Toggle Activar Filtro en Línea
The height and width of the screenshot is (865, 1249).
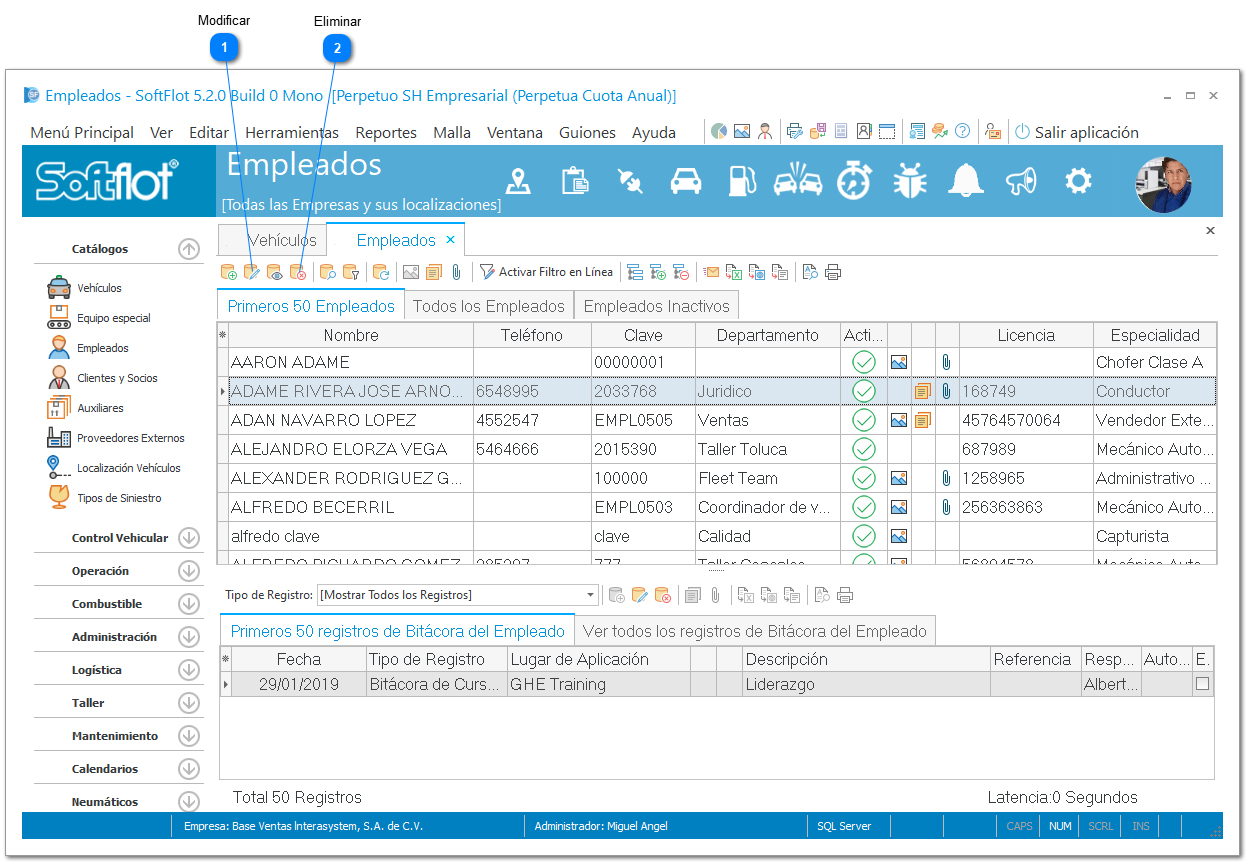point(546,272)
